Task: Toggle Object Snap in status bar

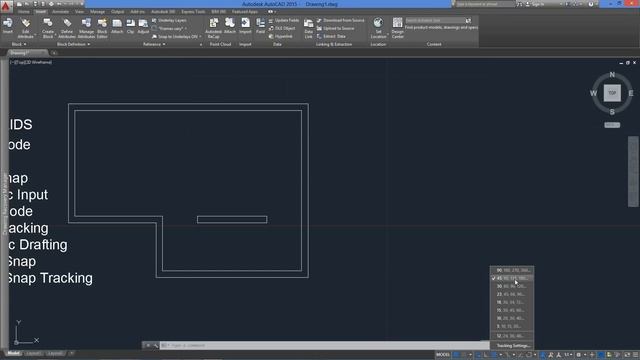Action: point(529,355)
